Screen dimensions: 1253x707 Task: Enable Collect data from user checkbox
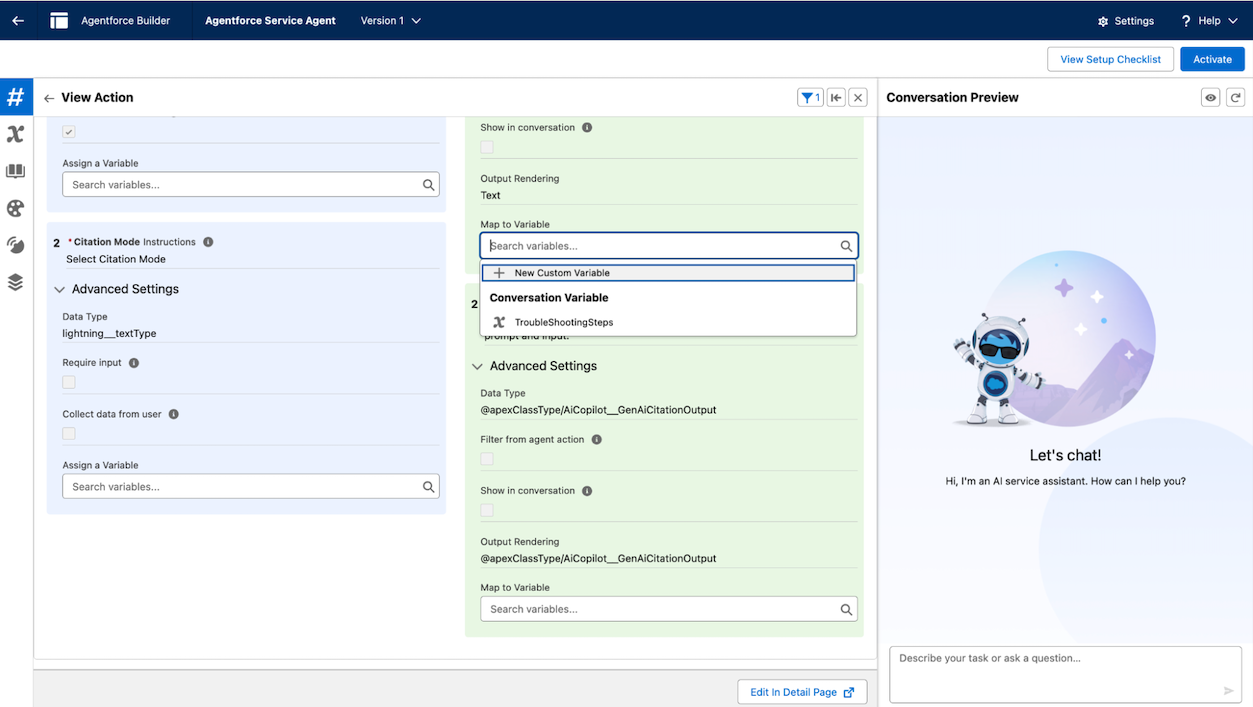68,433
